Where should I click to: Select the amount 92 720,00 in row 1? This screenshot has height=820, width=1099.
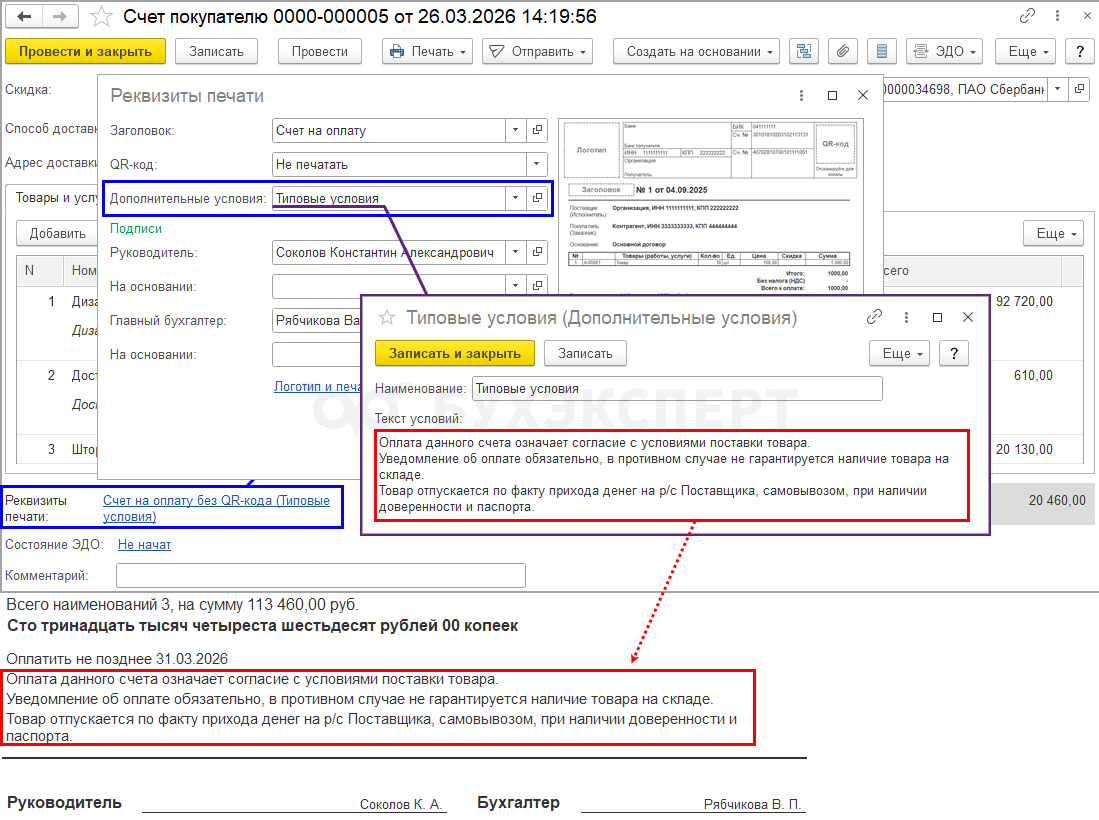point(1024,301)
